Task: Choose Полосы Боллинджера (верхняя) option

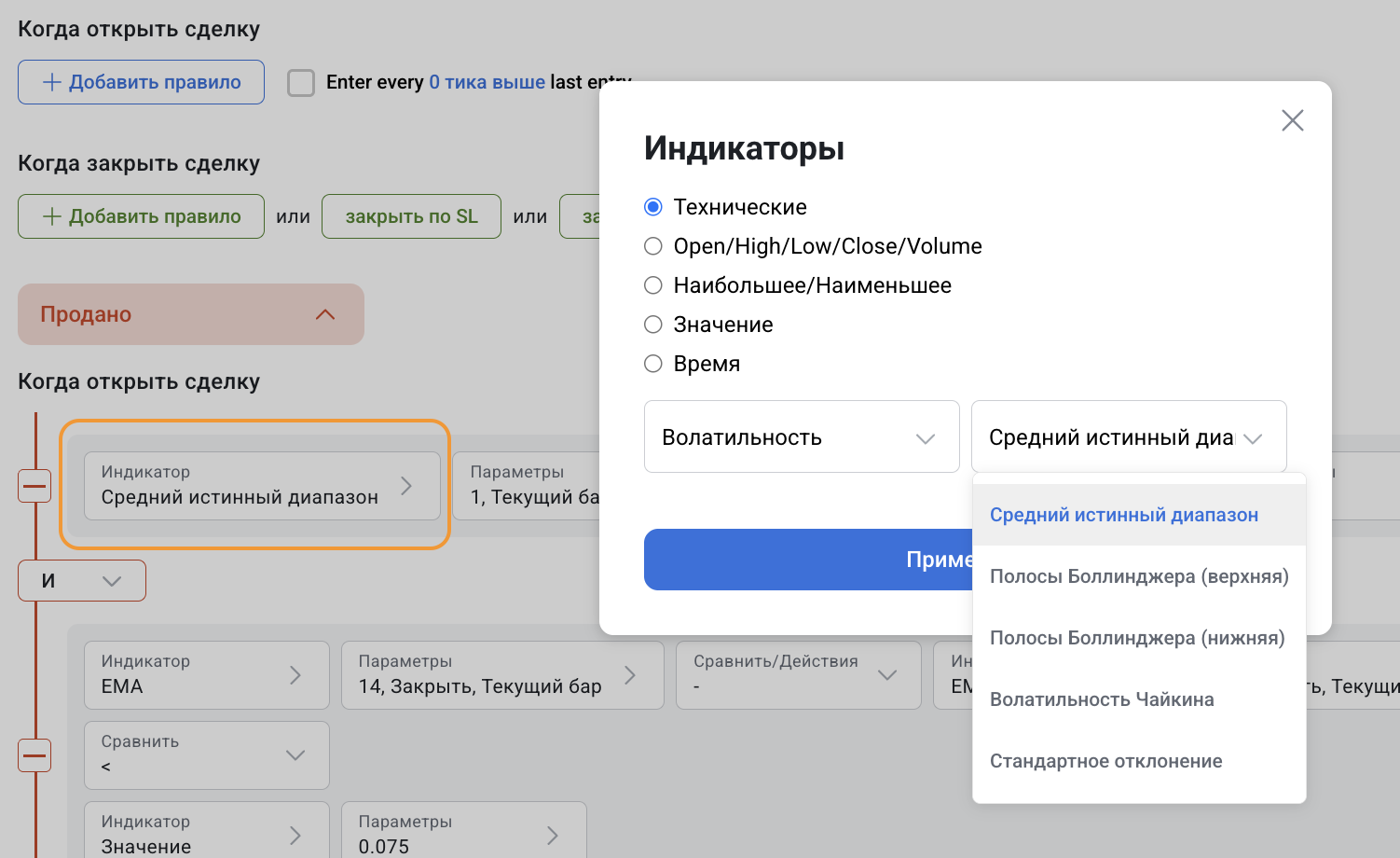Action: tap(1139, 576)
